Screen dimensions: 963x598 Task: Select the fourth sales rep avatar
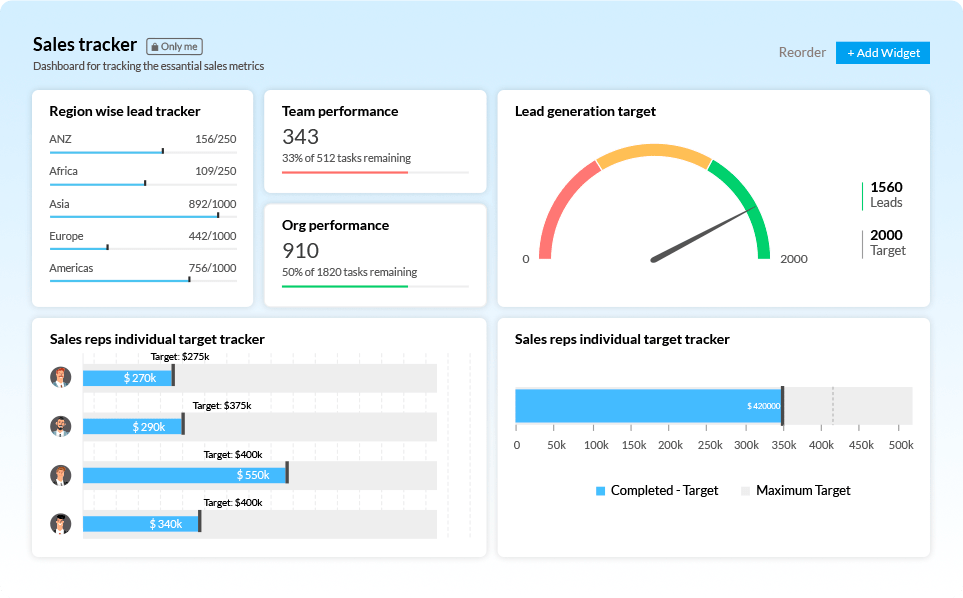coord(61,523)
